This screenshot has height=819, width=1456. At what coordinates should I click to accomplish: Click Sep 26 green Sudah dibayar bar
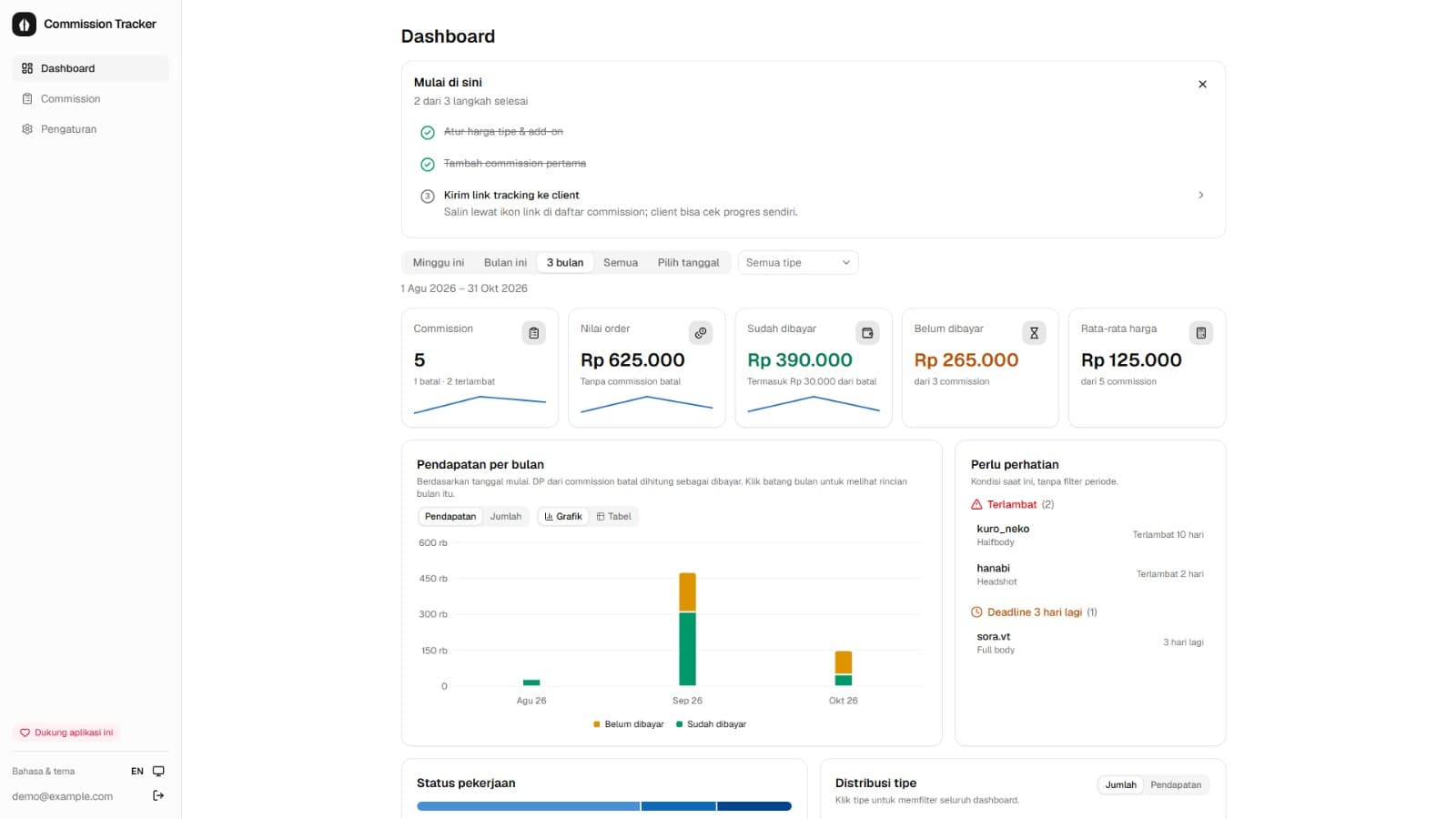(687, 649)
